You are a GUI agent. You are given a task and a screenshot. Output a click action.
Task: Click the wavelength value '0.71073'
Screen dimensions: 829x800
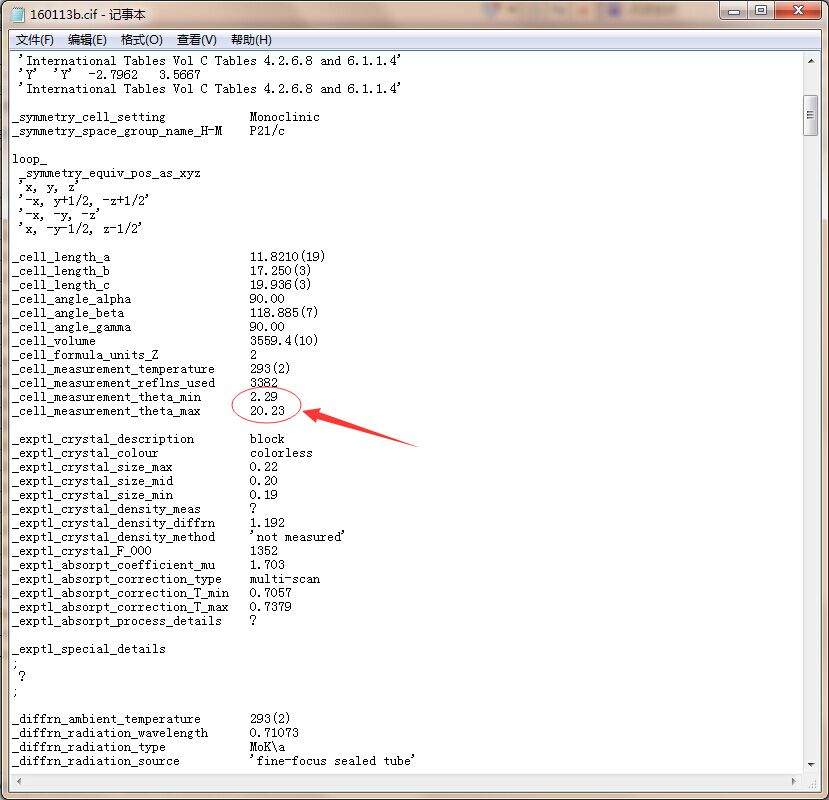click(x=274, y=733)
